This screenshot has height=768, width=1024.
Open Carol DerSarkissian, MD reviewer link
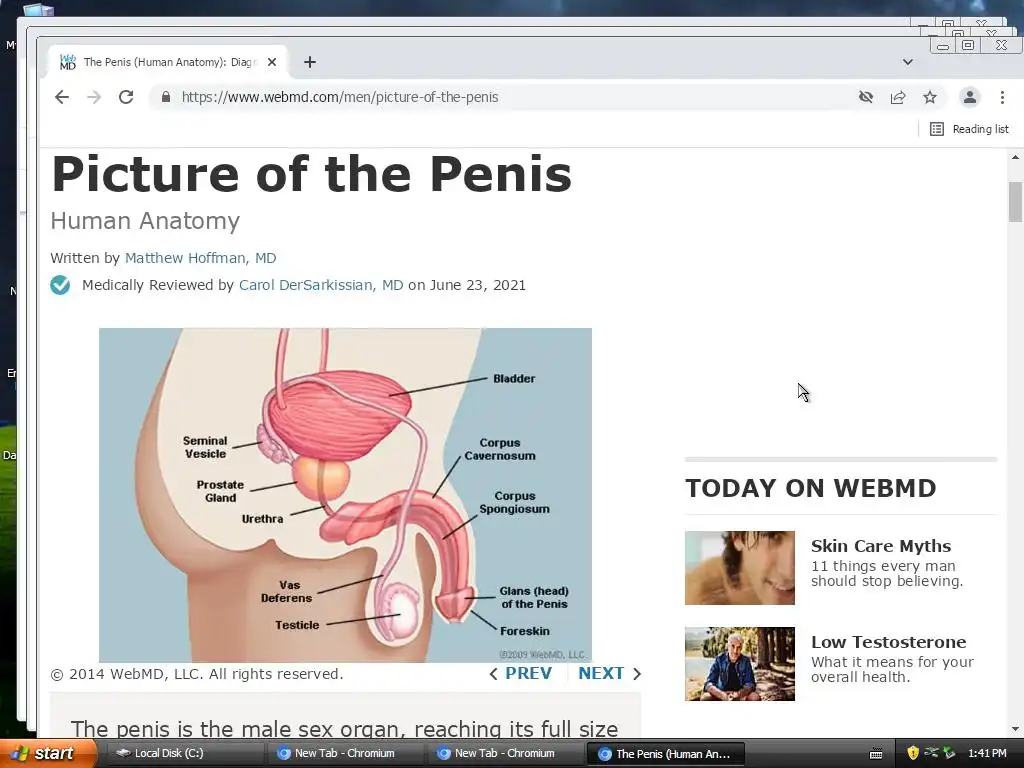(321, 285)
